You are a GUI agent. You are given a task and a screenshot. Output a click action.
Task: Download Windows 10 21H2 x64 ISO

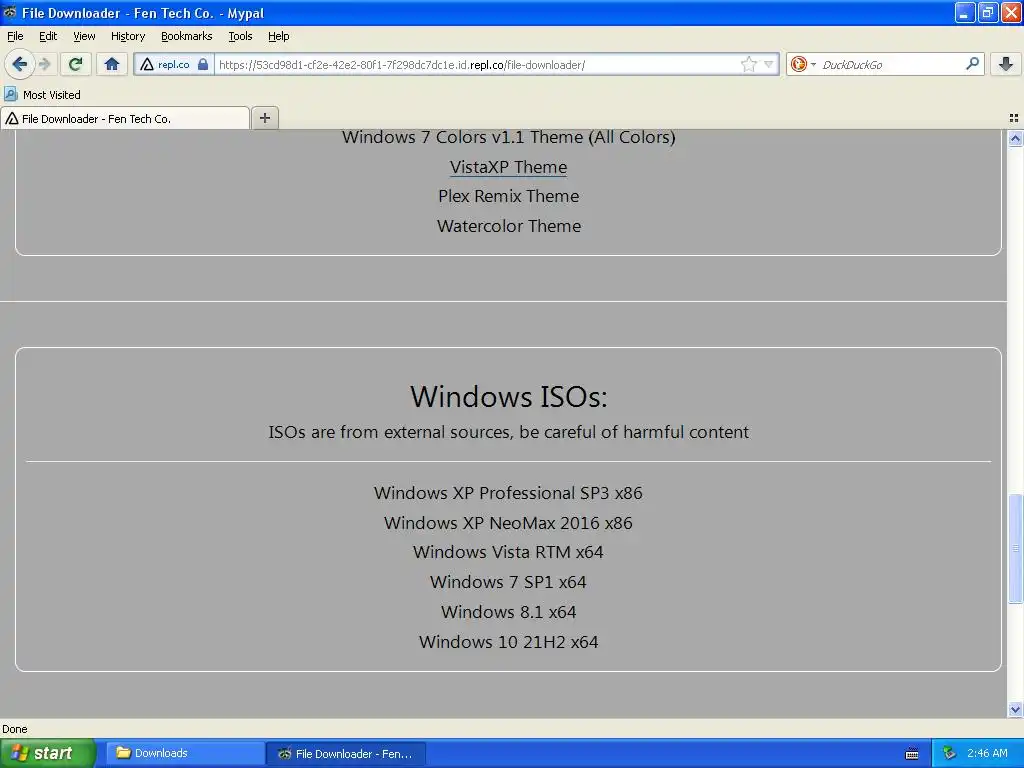coord(509,642)
